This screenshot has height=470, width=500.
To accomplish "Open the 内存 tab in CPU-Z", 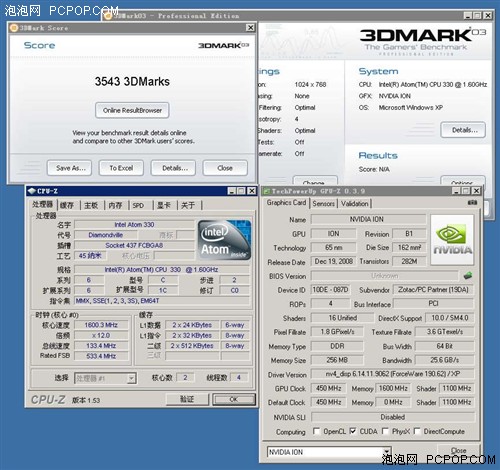I will [115, 205].
